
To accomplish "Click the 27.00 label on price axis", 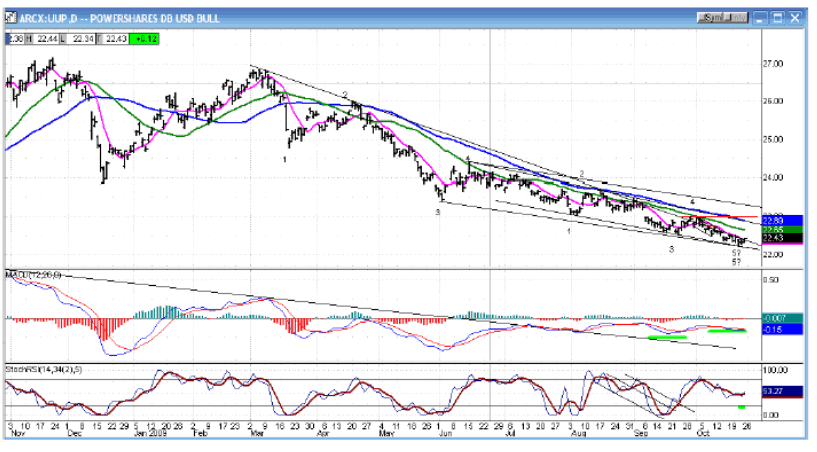I will coord(773,64).
